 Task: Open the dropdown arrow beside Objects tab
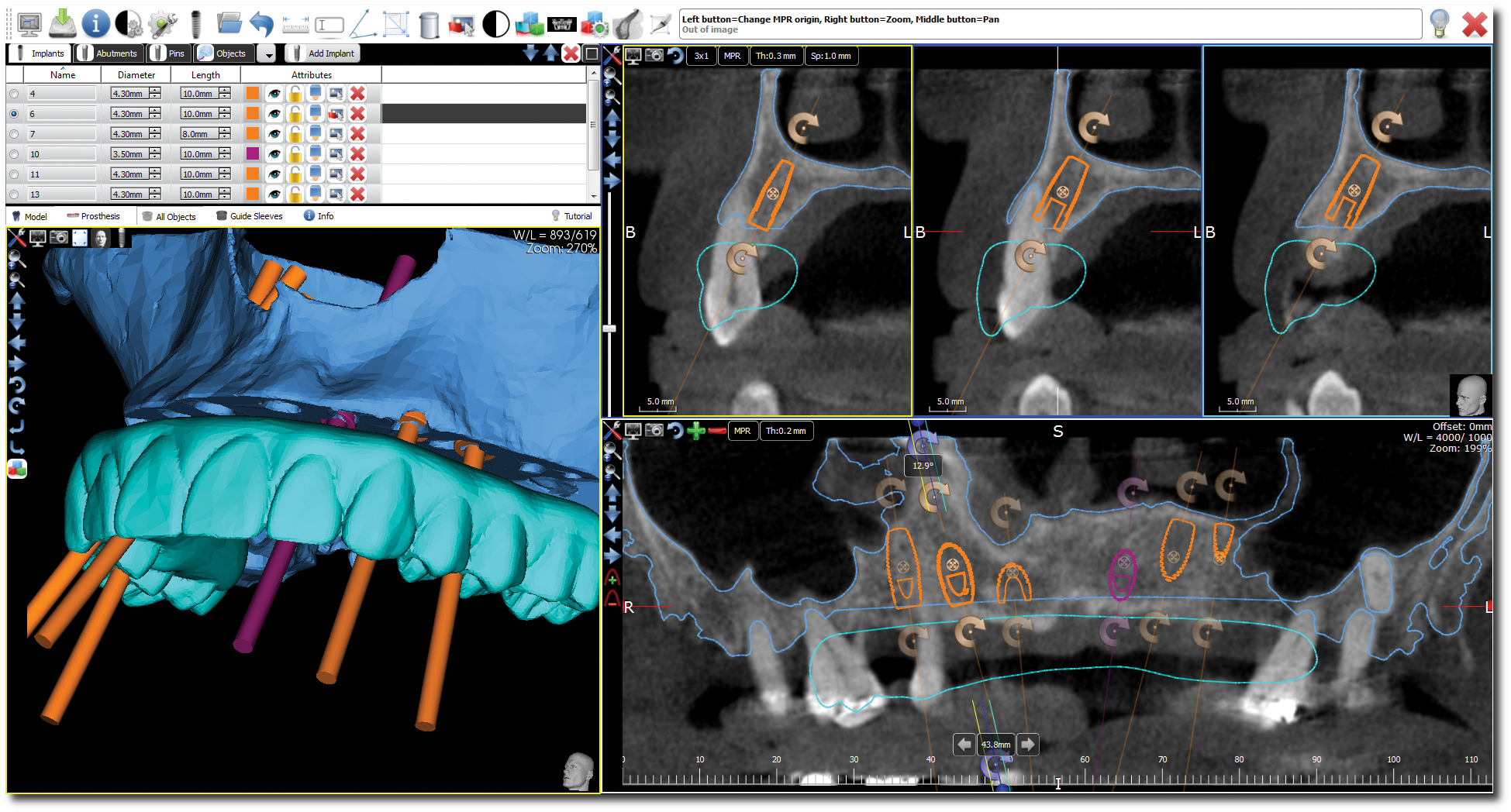267,54
